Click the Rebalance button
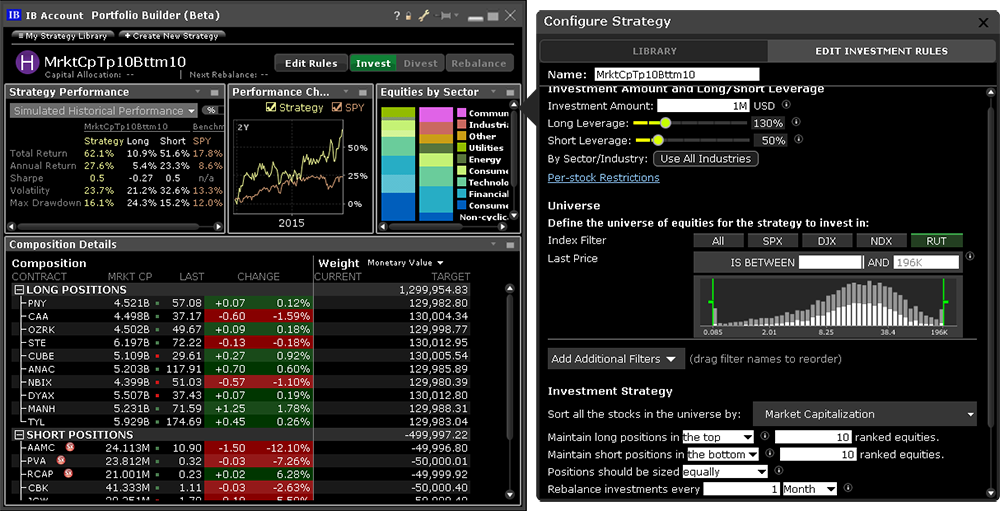 click(x=478, y=63)
